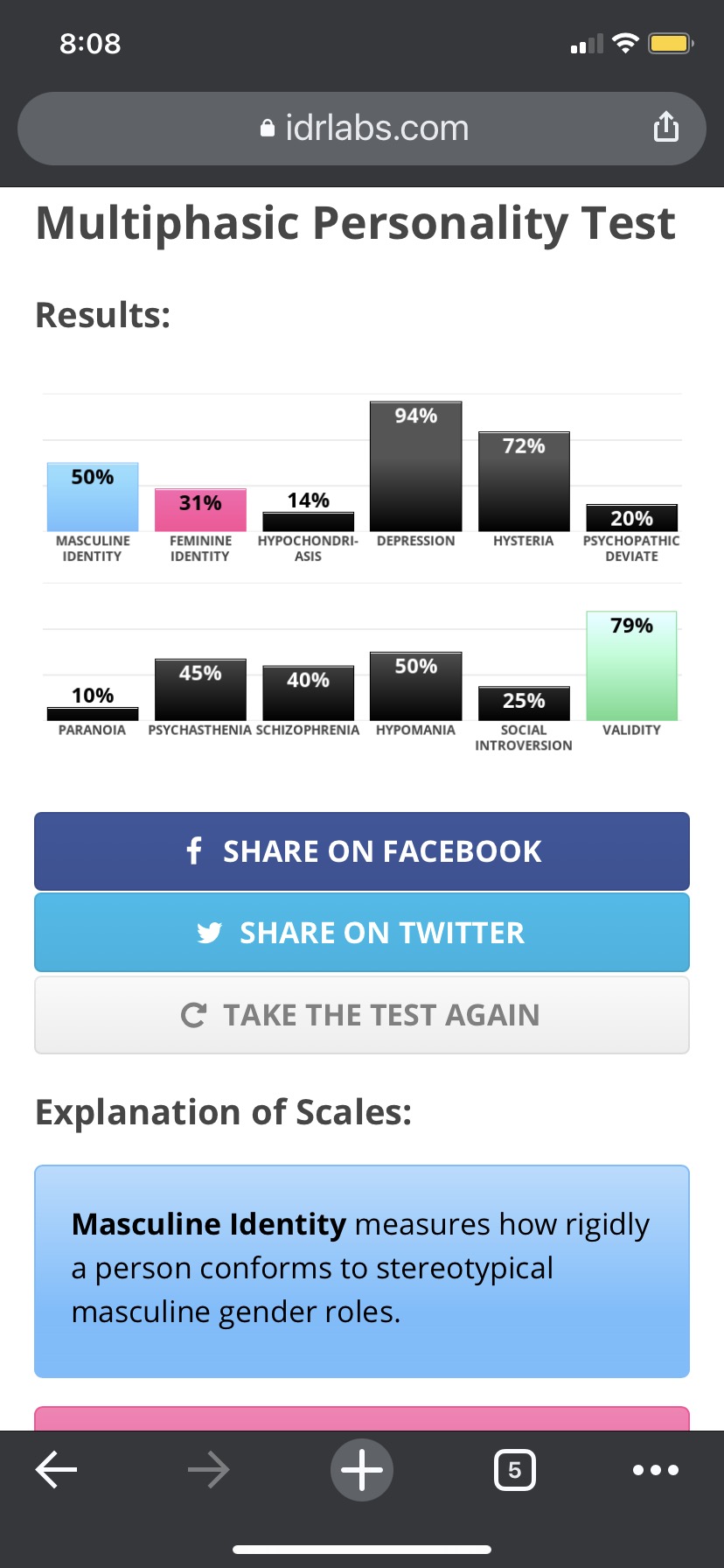
Task: Click the Share on Facebook button text
Action: [x=382, y=851]
